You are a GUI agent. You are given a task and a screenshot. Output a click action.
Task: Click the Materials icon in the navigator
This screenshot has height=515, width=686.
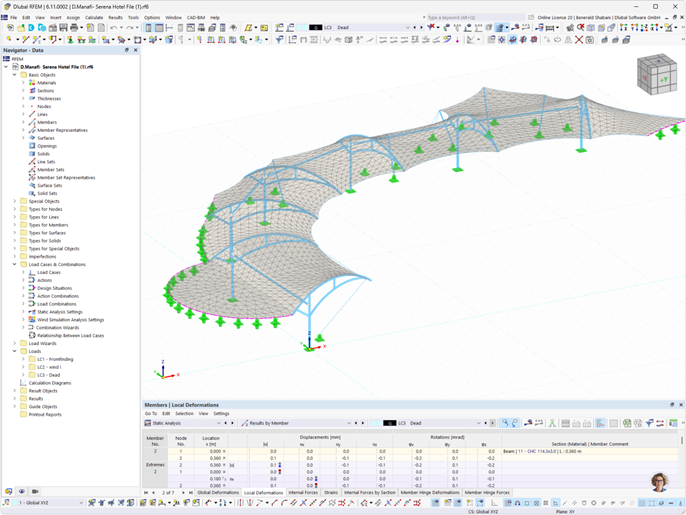coord(32,83)
